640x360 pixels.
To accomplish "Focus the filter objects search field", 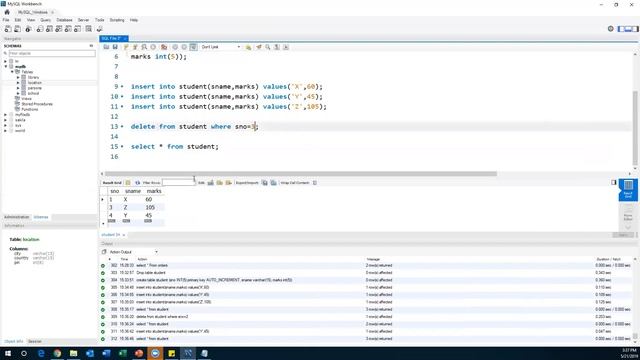I will (52, 53).
